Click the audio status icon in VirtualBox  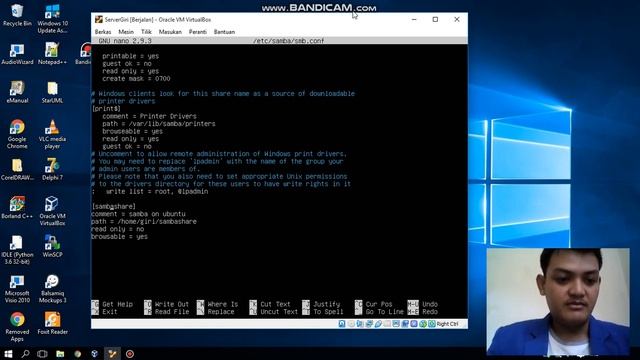click(x=360, y=324)
